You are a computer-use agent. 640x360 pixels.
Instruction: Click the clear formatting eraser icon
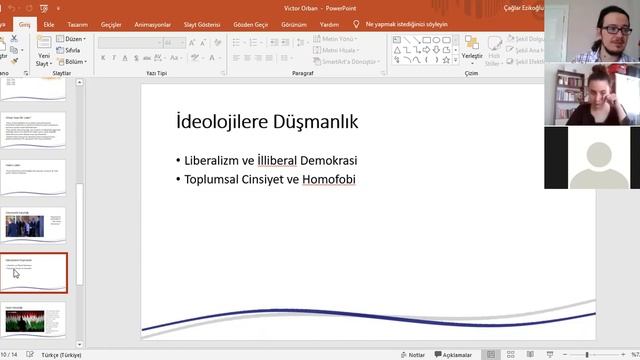(218, 42)
